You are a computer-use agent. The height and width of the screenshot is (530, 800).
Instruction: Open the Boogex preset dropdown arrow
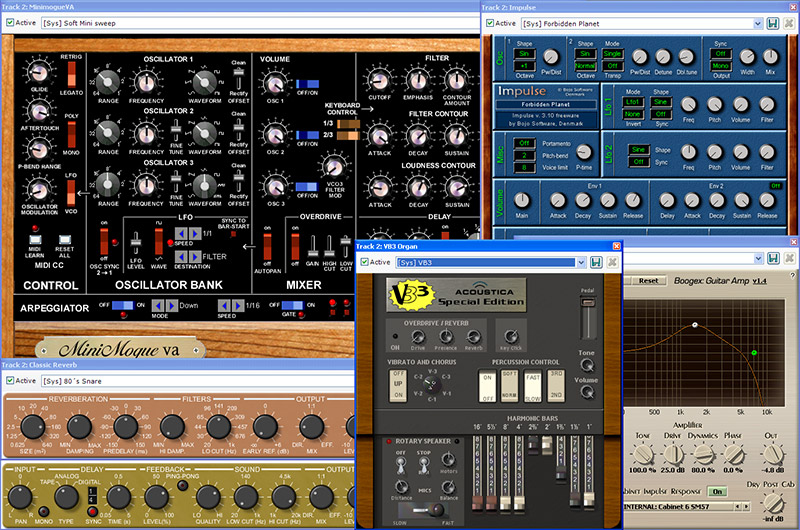[x=758, y=258]
